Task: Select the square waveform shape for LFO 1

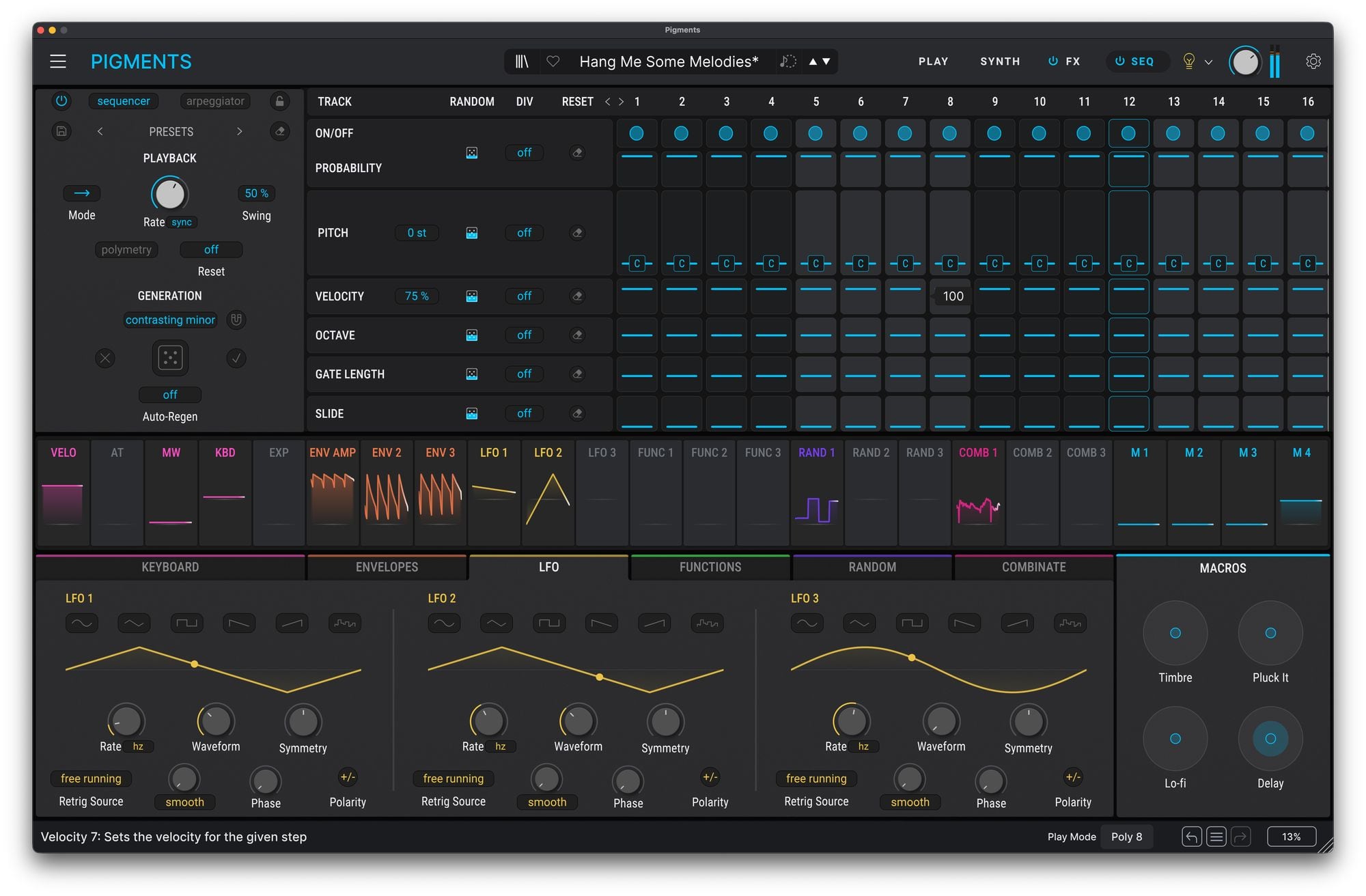Action: click(x=186, y=622)
